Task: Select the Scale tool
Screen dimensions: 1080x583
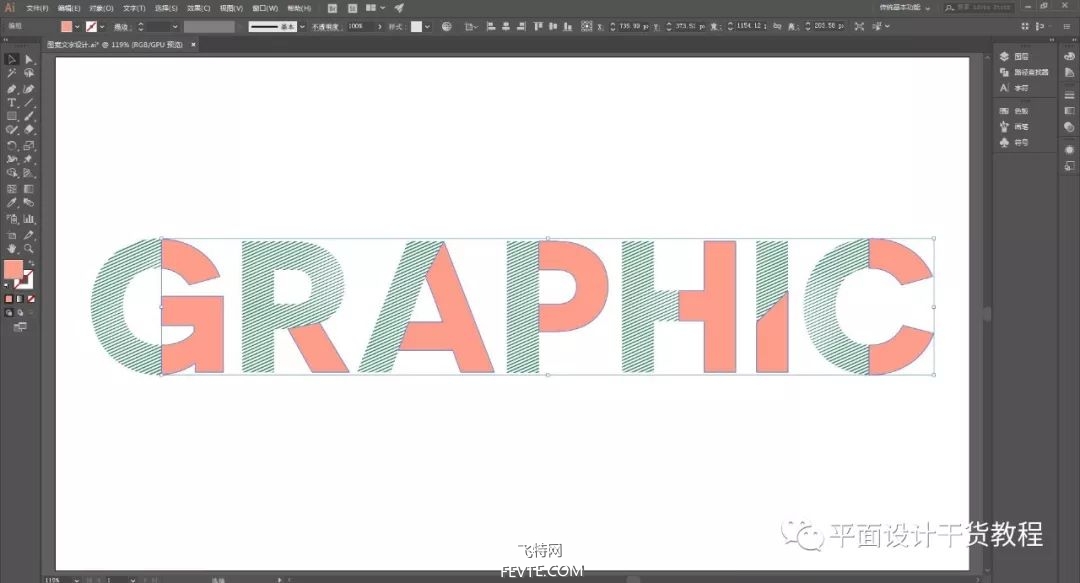Action: (x=29, y=145)
